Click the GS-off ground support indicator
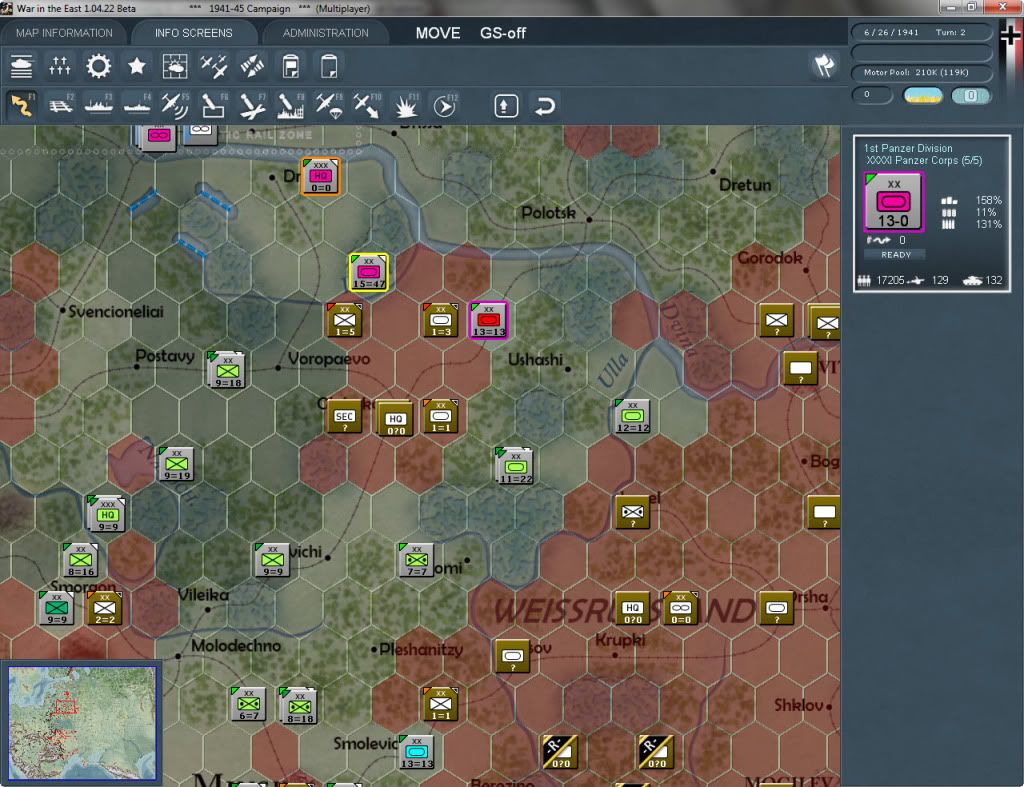This screenshot has height=787, width=1024. (503, 33)
